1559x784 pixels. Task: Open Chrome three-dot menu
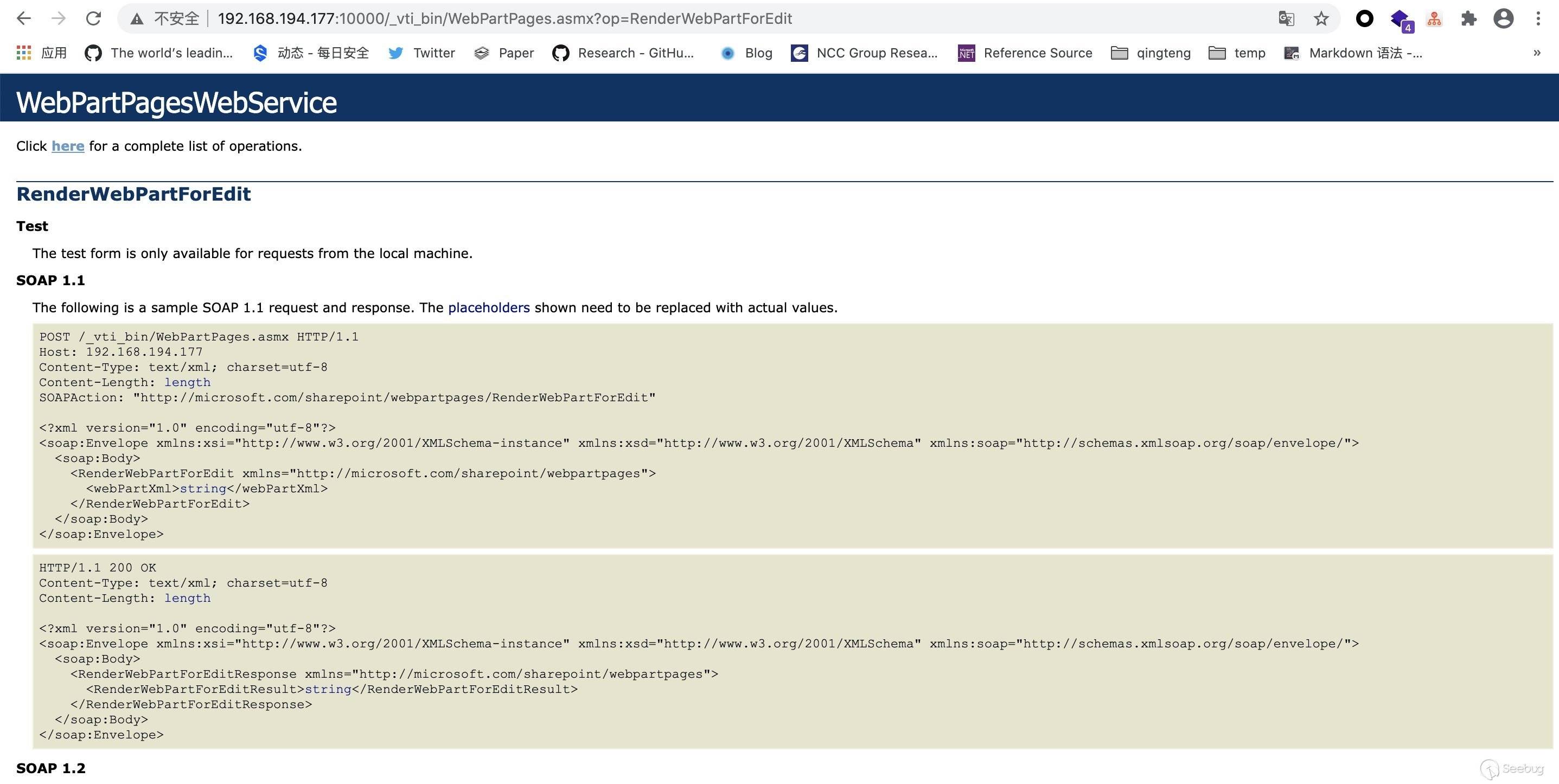(1538, 18)
